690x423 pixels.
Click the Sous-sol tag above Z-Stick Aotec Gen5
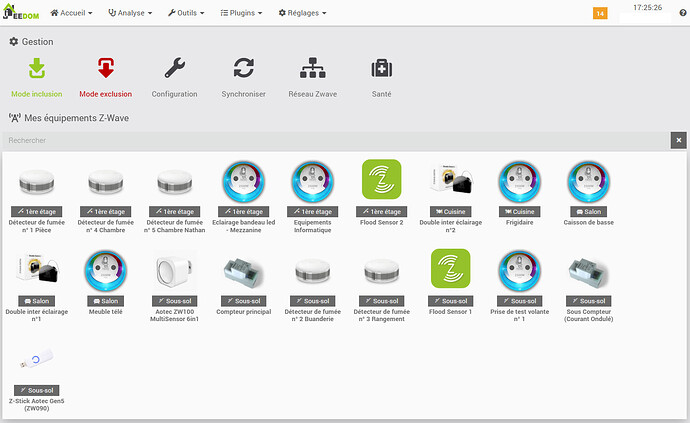[x=37, y=390]
